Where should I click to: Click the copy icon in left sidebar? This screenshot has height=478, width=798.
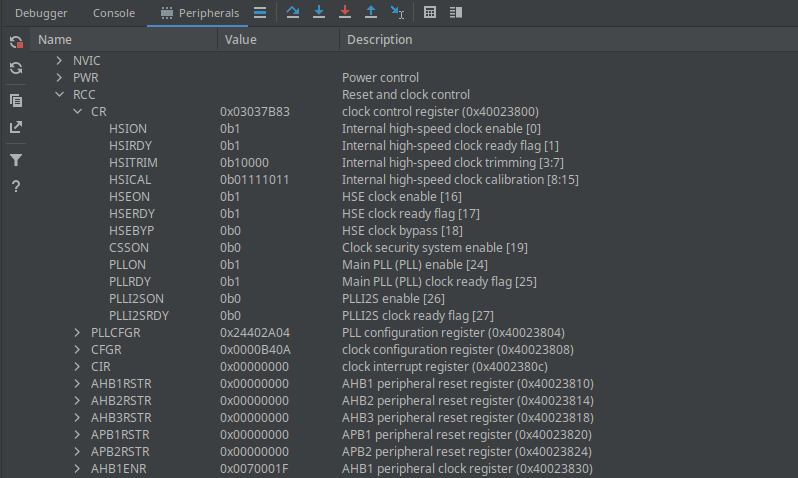tap(16, 100)
